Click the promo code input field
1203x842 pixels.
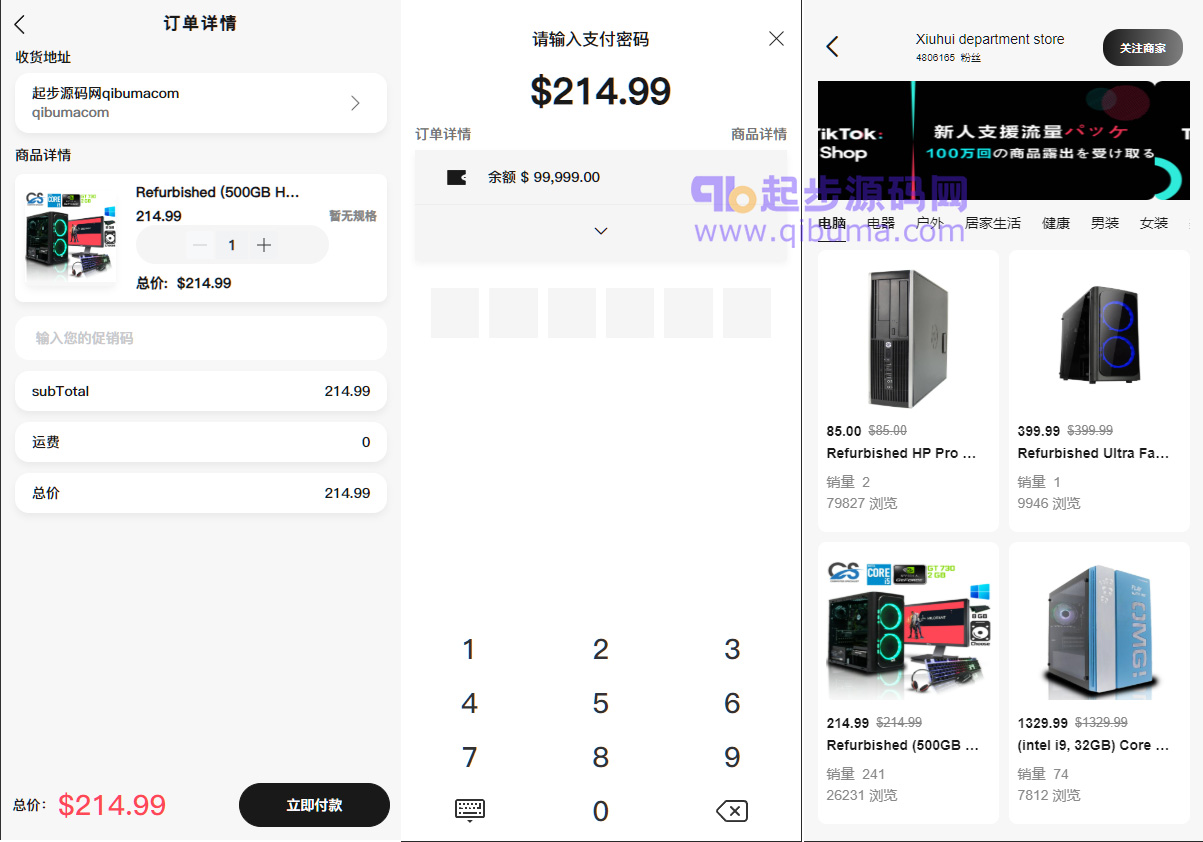[x=201, y=338]
